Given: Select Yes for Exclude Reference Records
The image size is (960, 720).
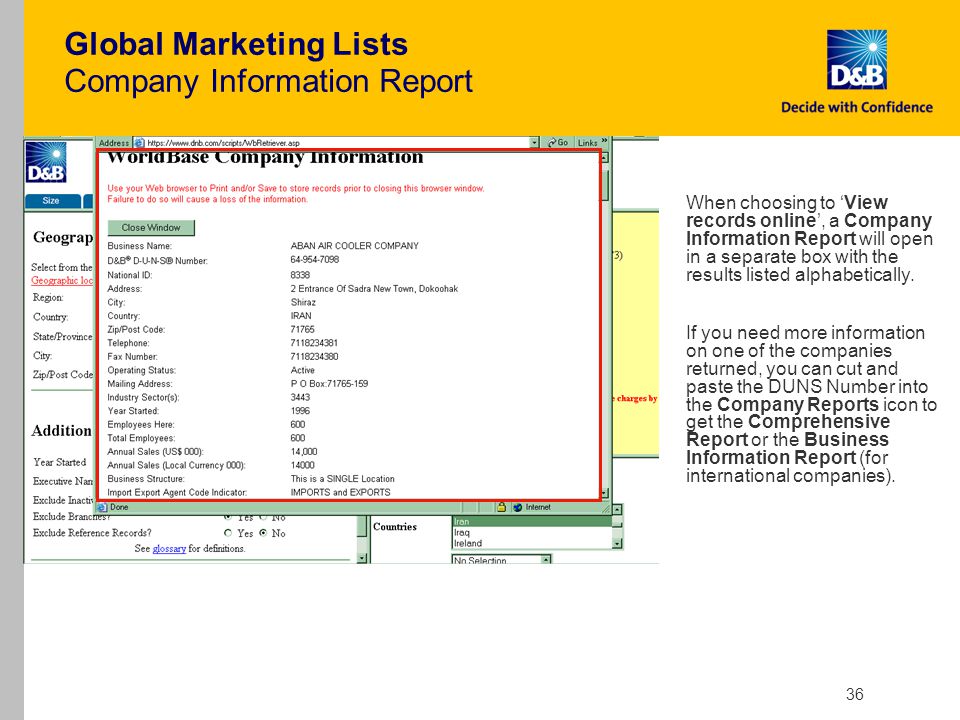Looking at the screenshot, I should 228,533.
